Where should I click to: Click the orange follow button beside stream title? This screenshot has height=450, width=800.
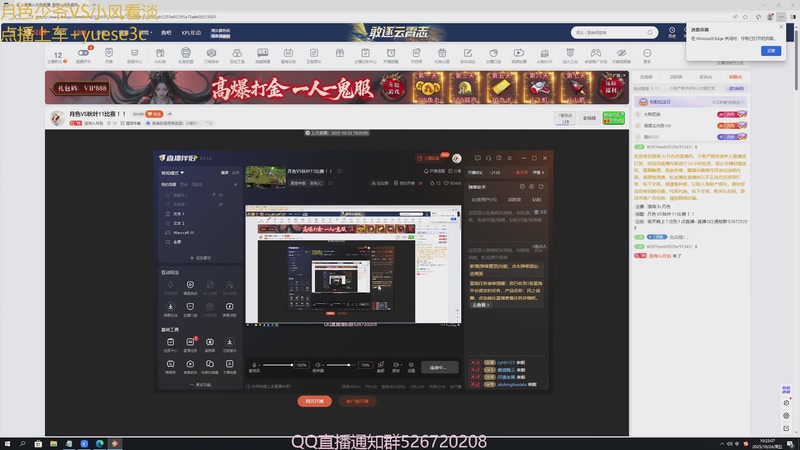154,114
